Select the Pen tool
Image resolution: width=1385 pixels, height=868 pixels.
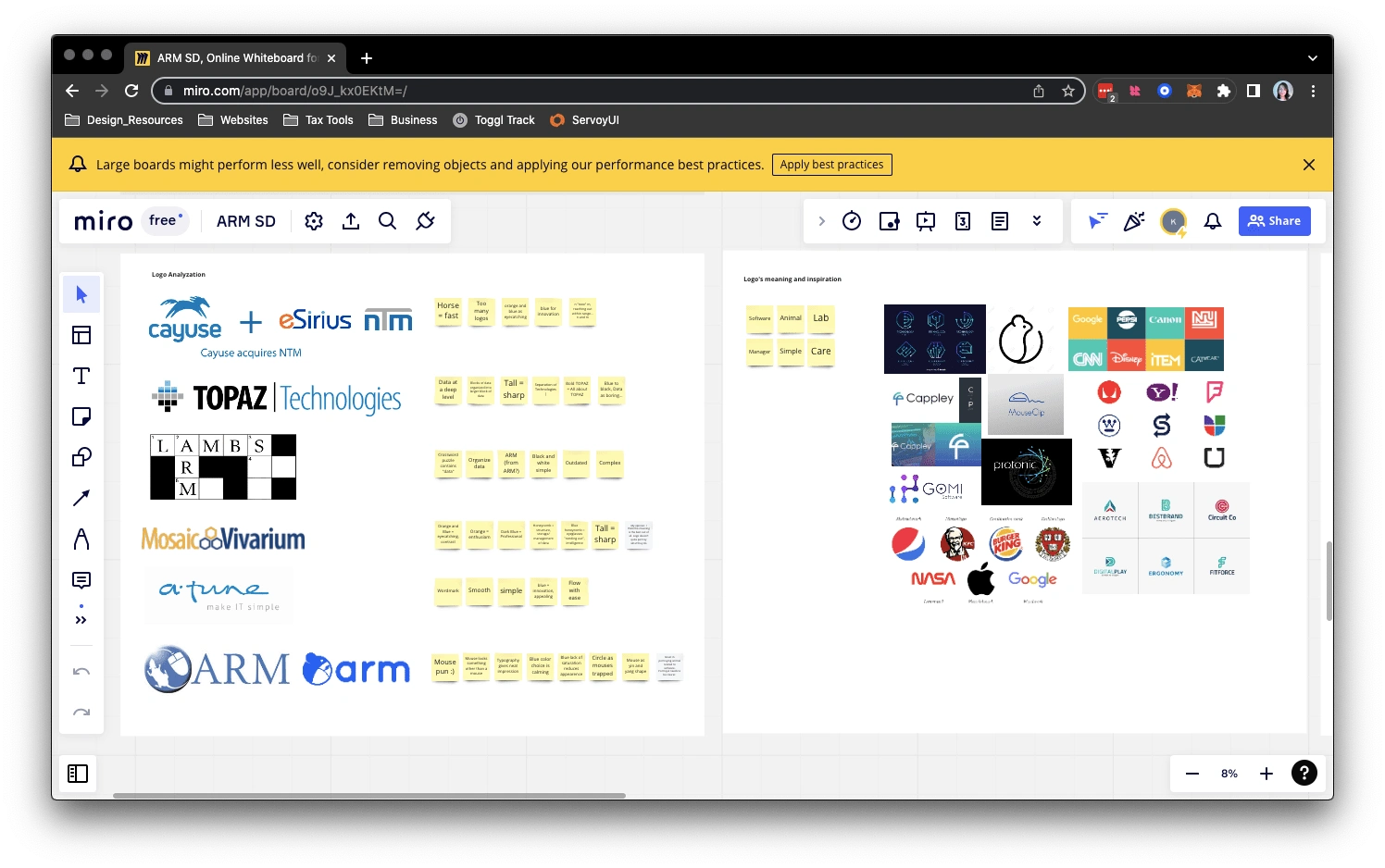[81, 539]
